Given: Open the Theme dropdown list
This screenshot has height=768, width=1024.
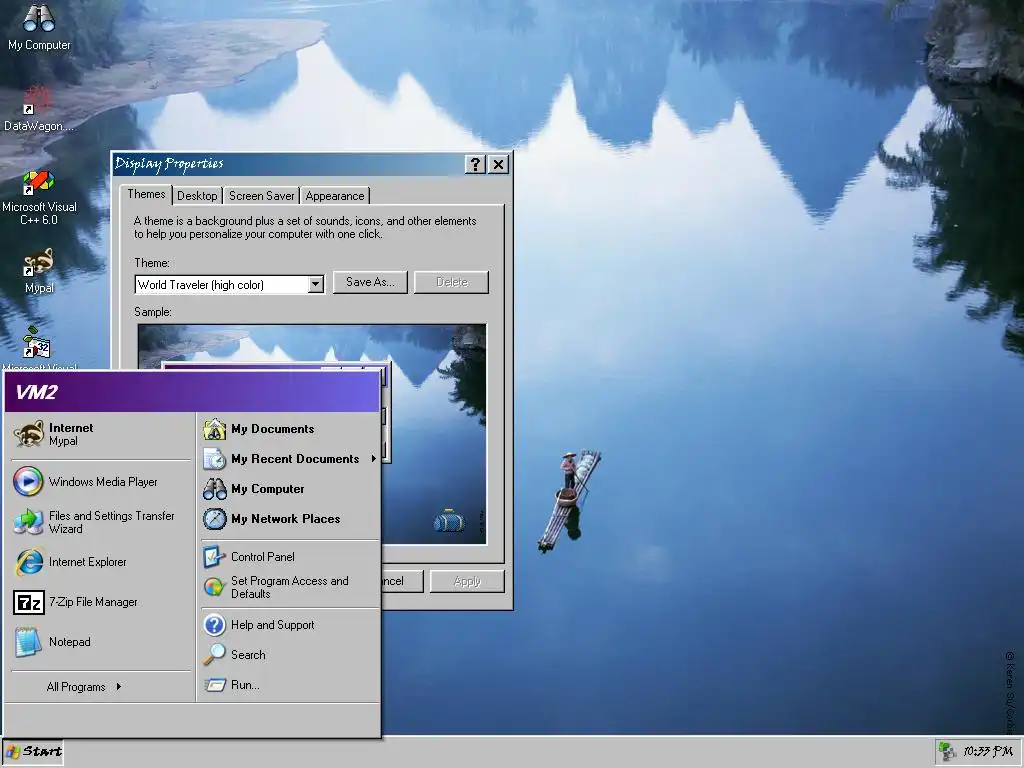Looking at the screenshot, I should click(316, 285).
